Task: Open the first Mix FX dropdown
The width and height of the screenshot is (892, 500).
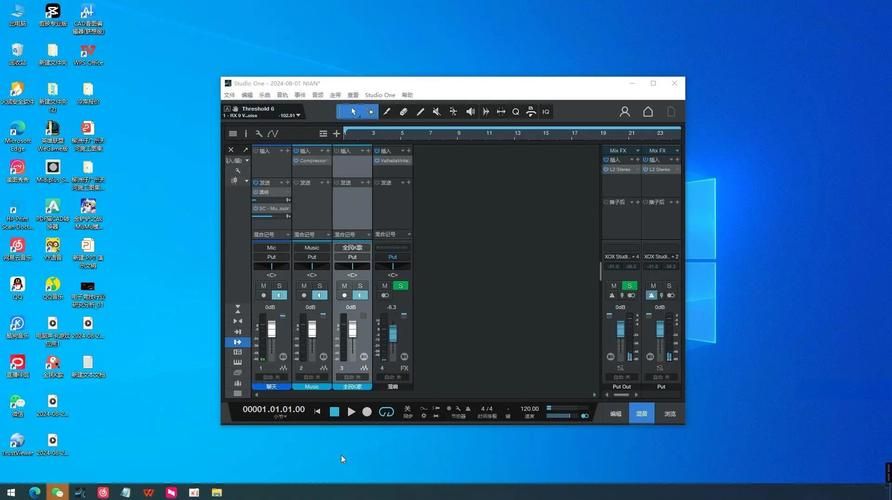Action: coord(617,150)
